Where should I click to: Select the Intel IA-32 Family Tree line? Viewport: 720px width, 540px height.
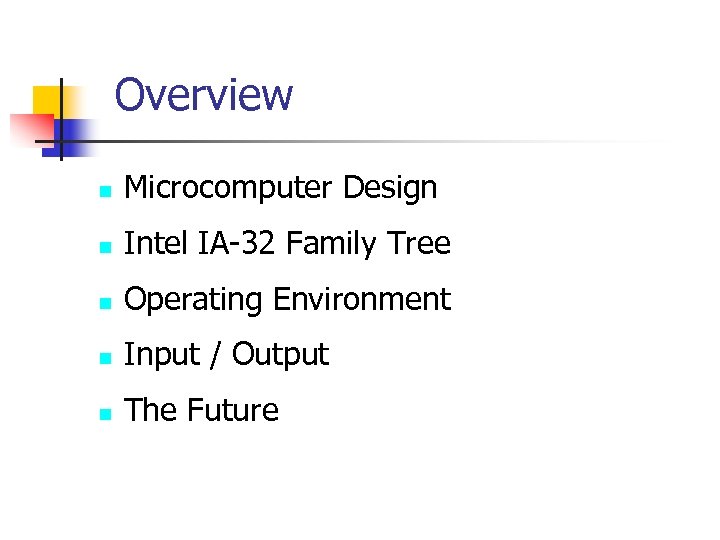[287, 243]
